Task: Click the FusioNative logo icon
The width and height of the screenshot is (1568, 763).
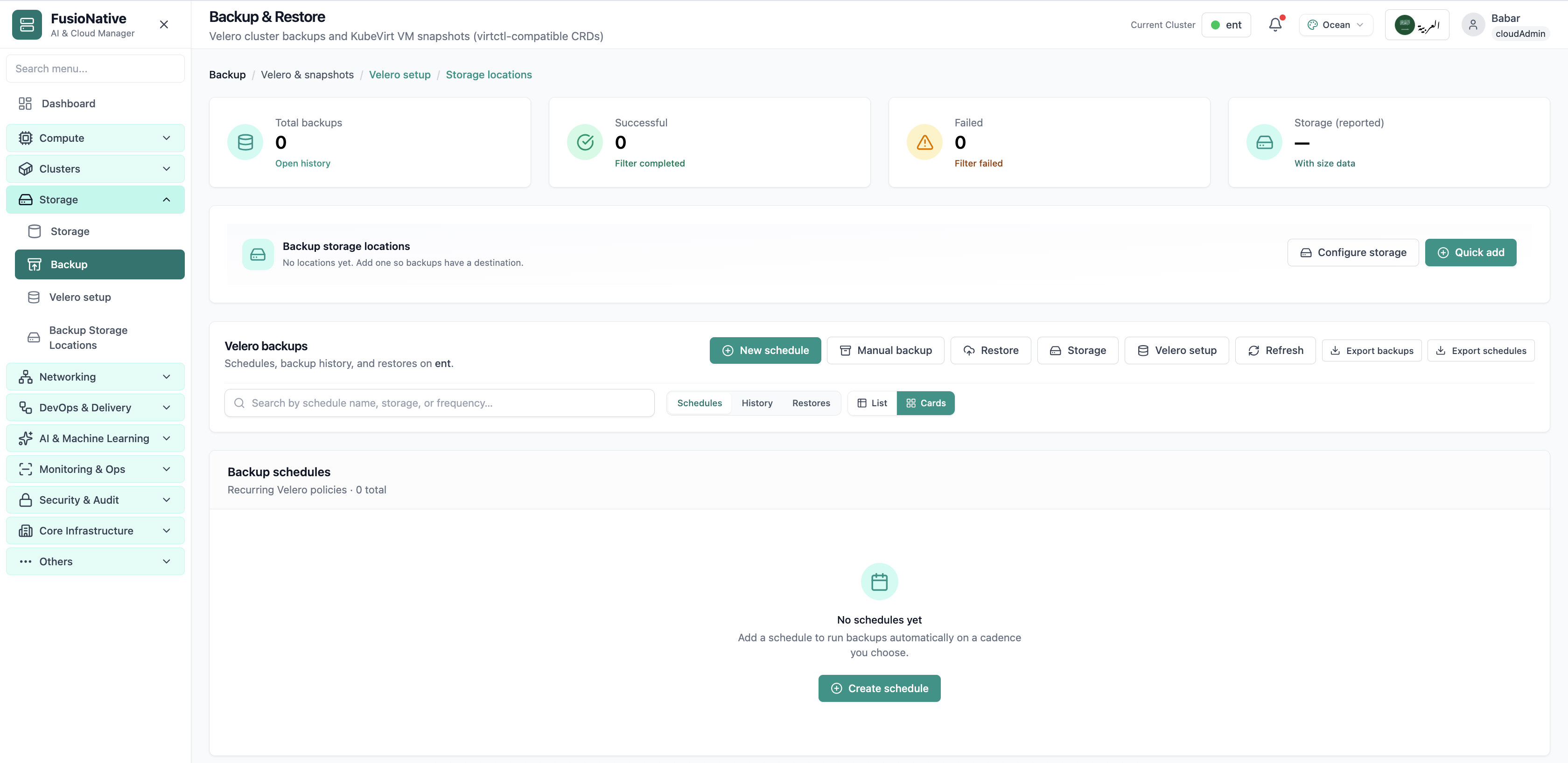Action: click(x=27, y=24)
